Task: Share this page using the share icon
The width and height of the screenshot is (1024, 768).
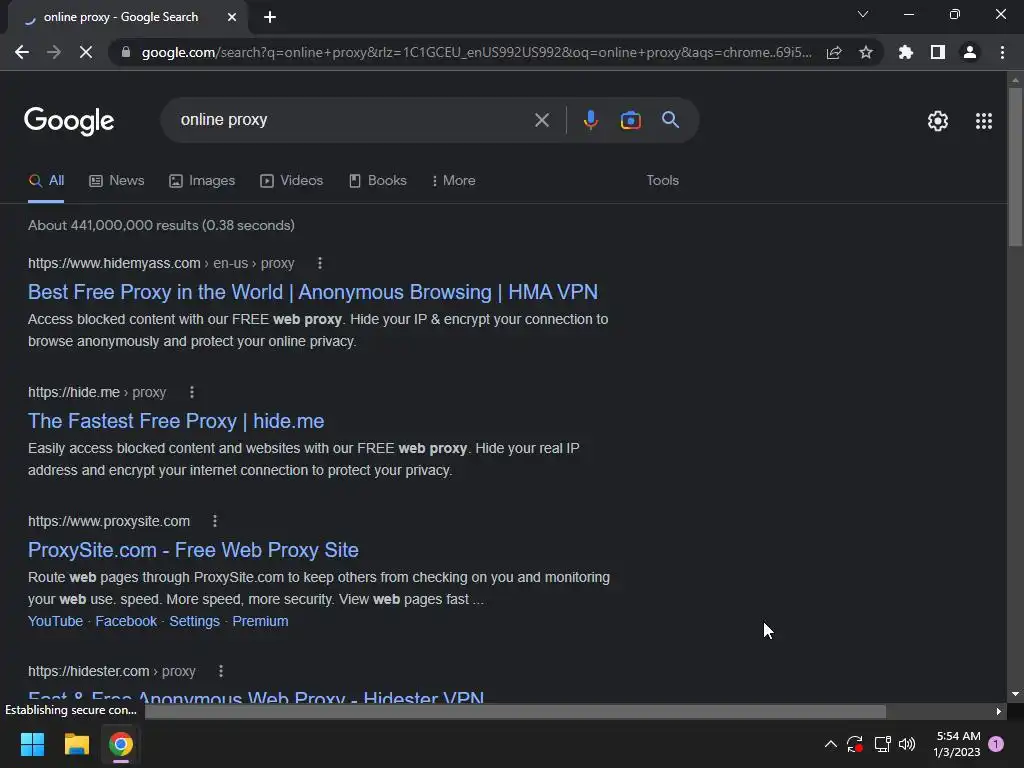Action: click(834, 52)
